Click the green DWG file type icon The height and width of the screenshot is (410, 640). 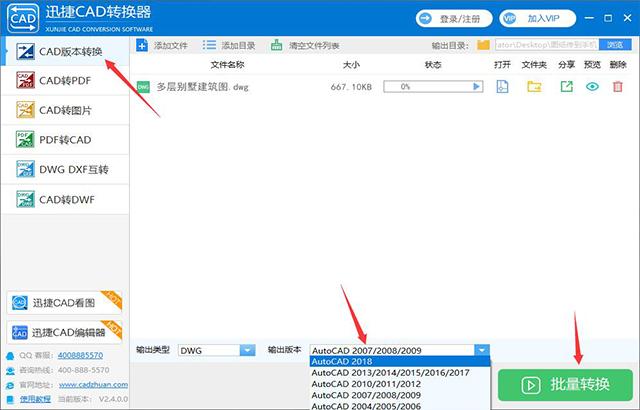(x=143, y=87)
